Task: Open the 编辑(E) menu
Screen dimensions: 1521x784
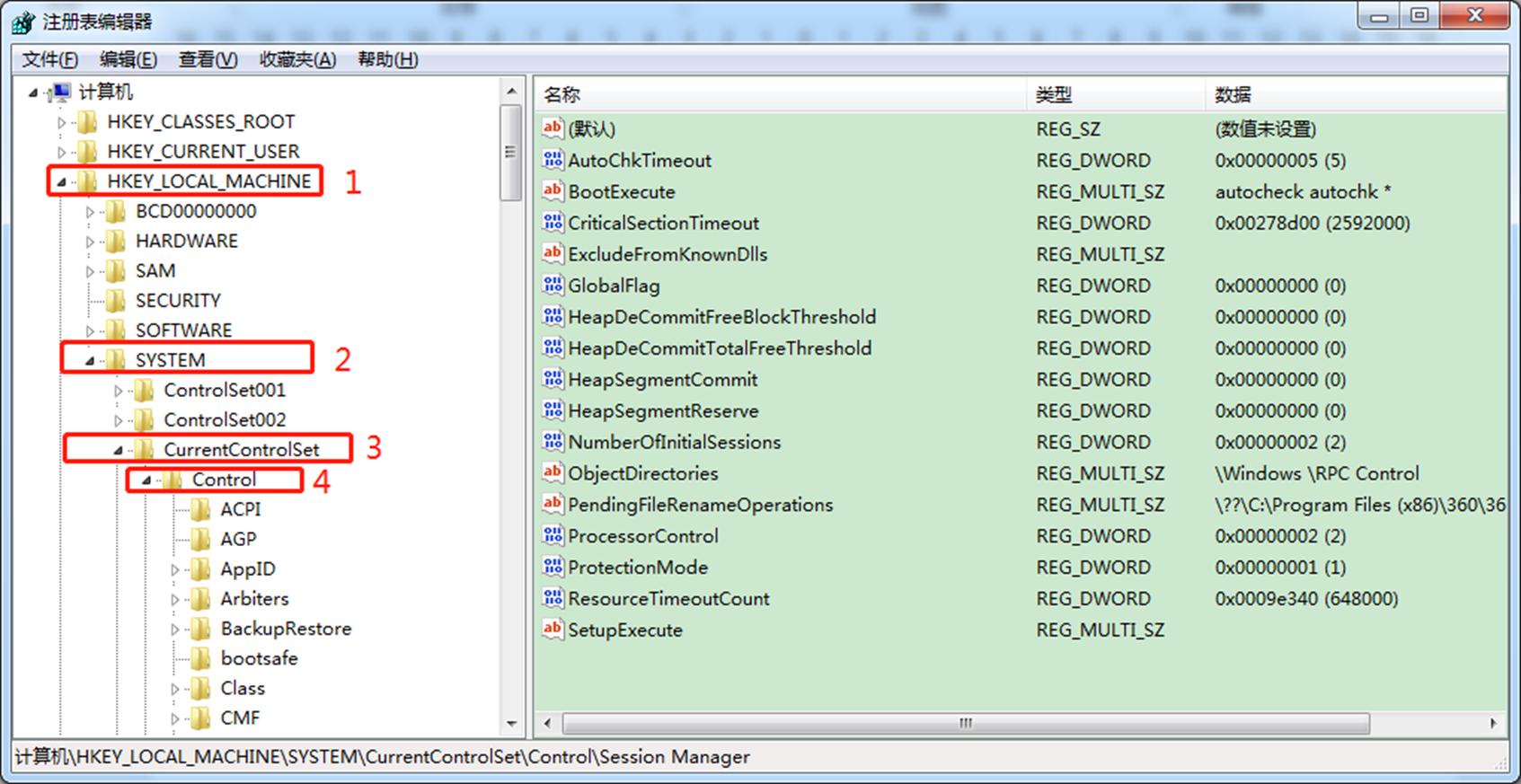Action: click(x=128, y=59)
